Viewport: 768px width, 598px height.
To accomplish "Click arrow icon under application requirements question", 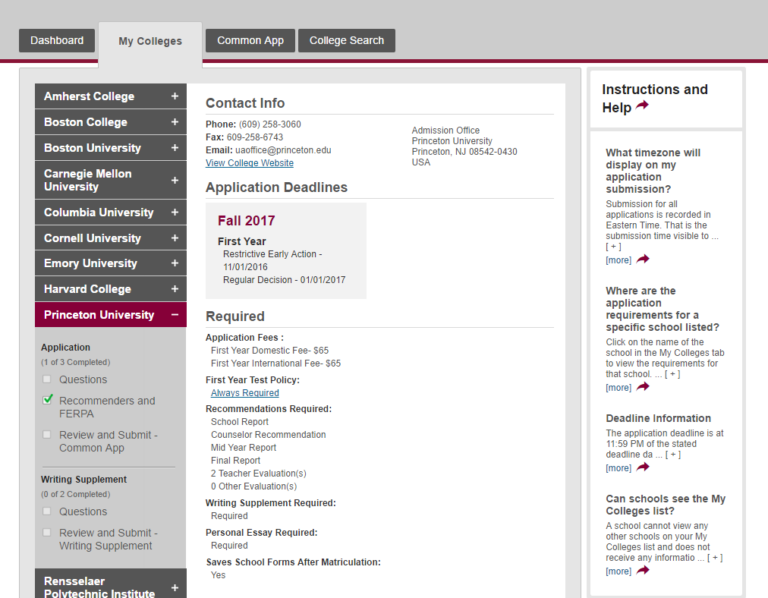I will (642, 387).
